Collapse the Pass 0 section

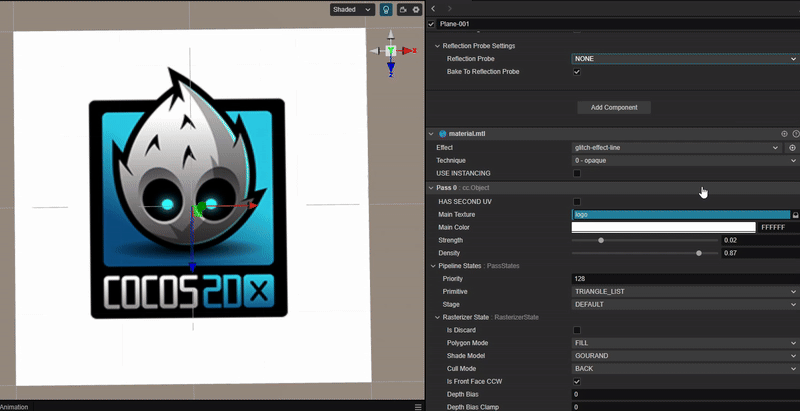click(431, 188)
